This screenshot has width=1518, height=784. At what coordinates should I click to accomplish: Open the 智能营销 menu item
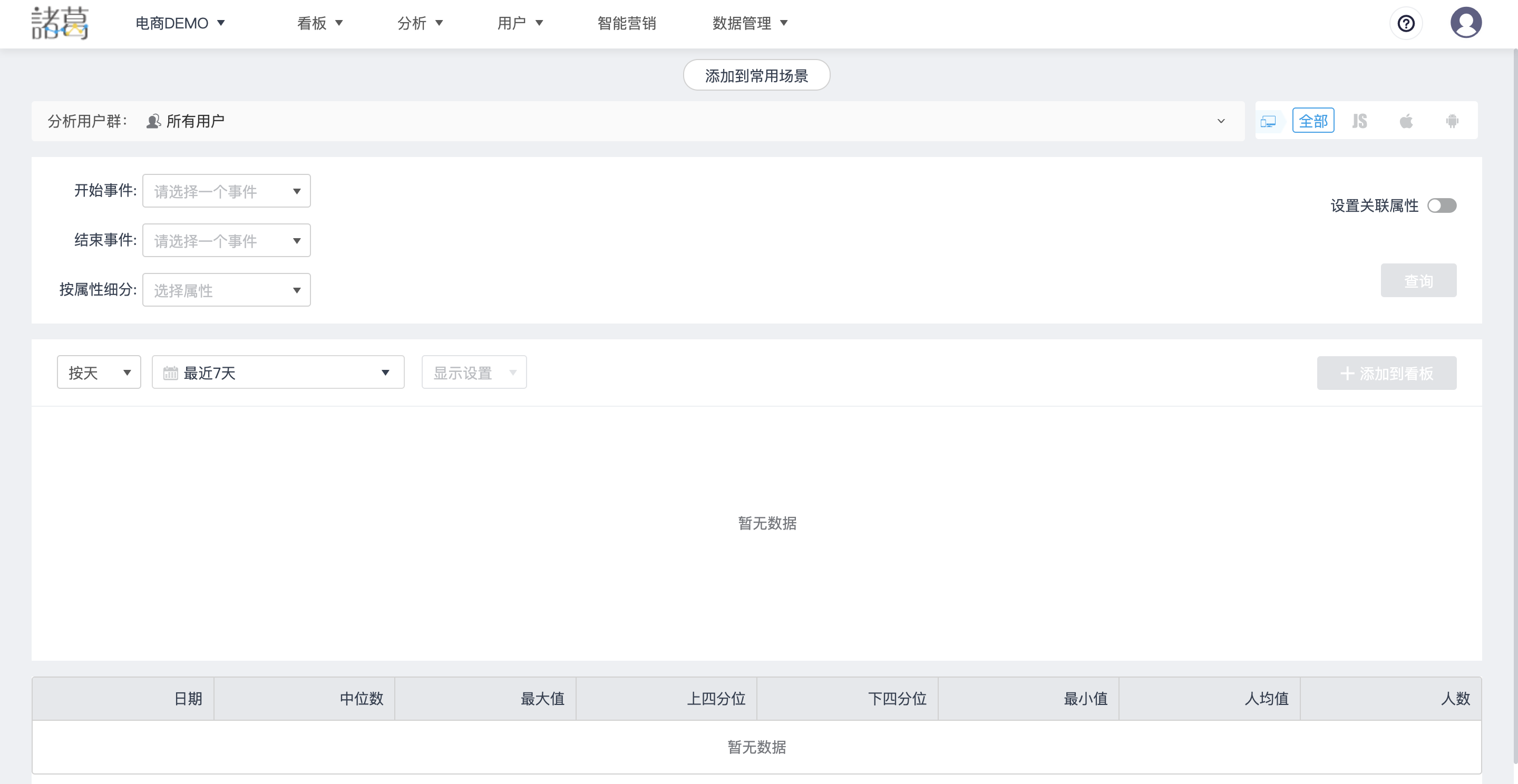pos(626,24)
